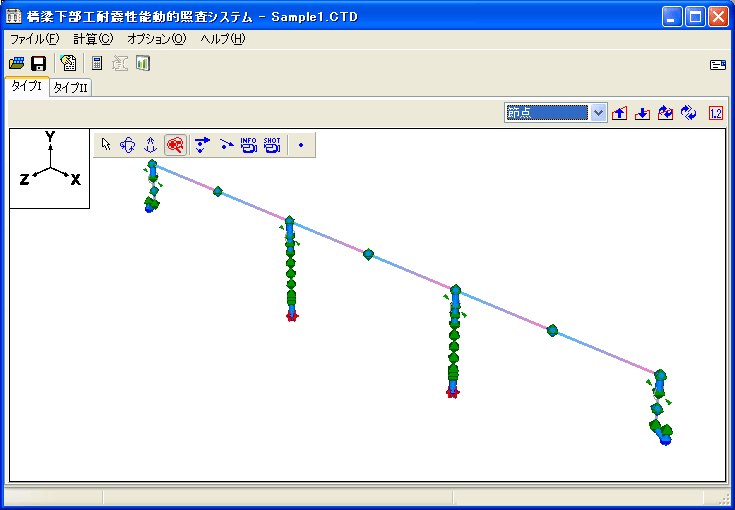Minimize the Sample1.CTD window

(672, 17)
